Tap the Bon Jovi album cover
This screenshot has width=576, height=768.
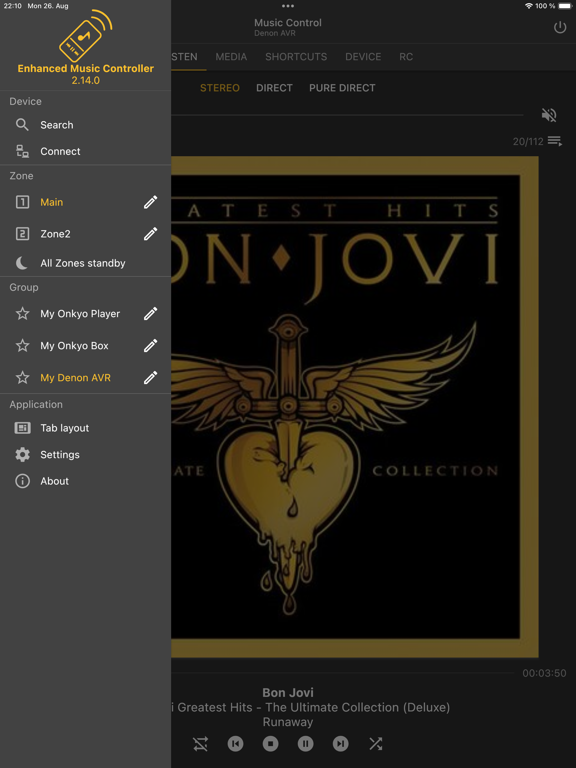[355, 407]
